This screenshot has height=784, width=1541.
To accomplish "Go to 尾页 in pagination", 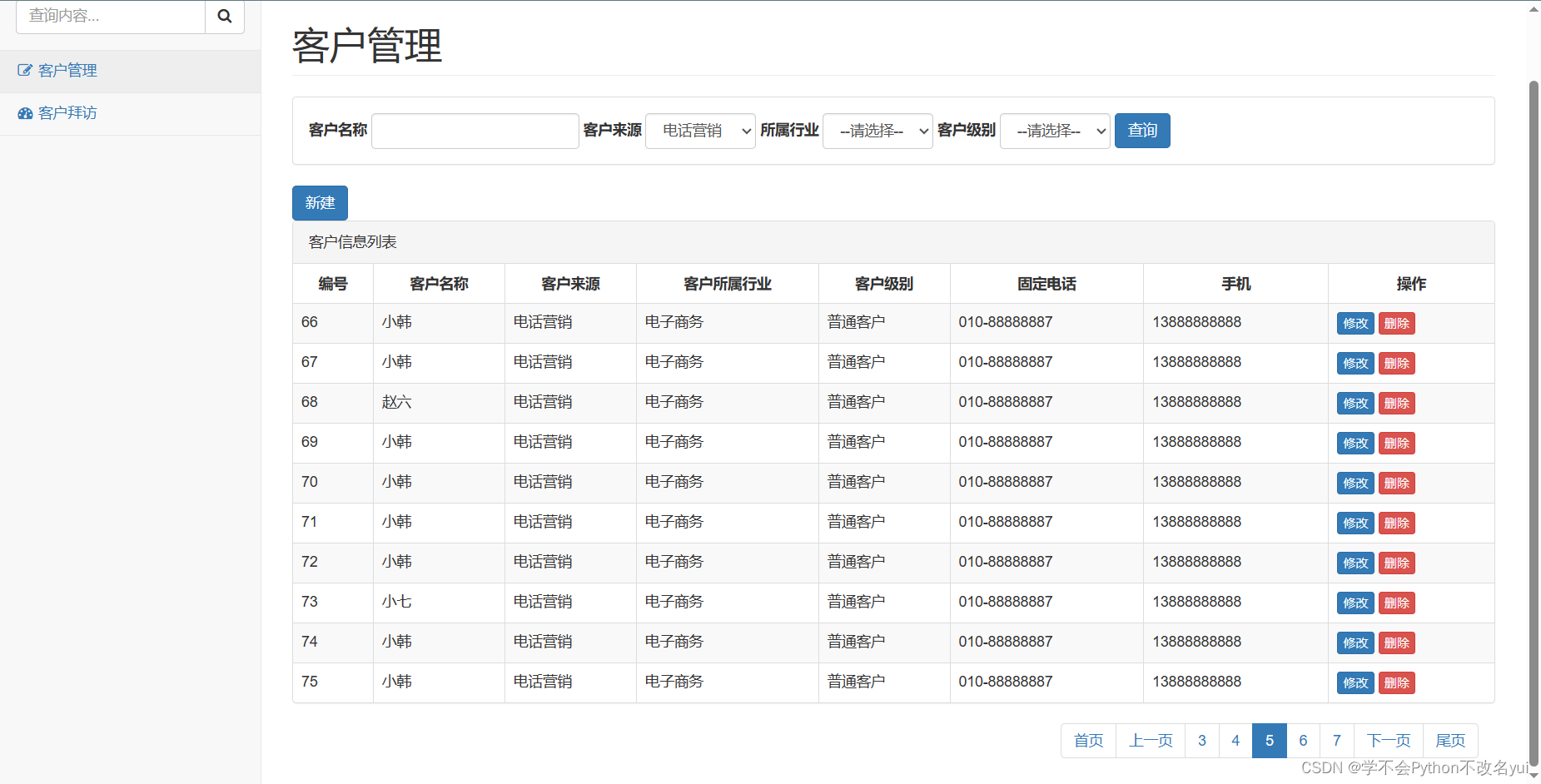I will 1450,741.
